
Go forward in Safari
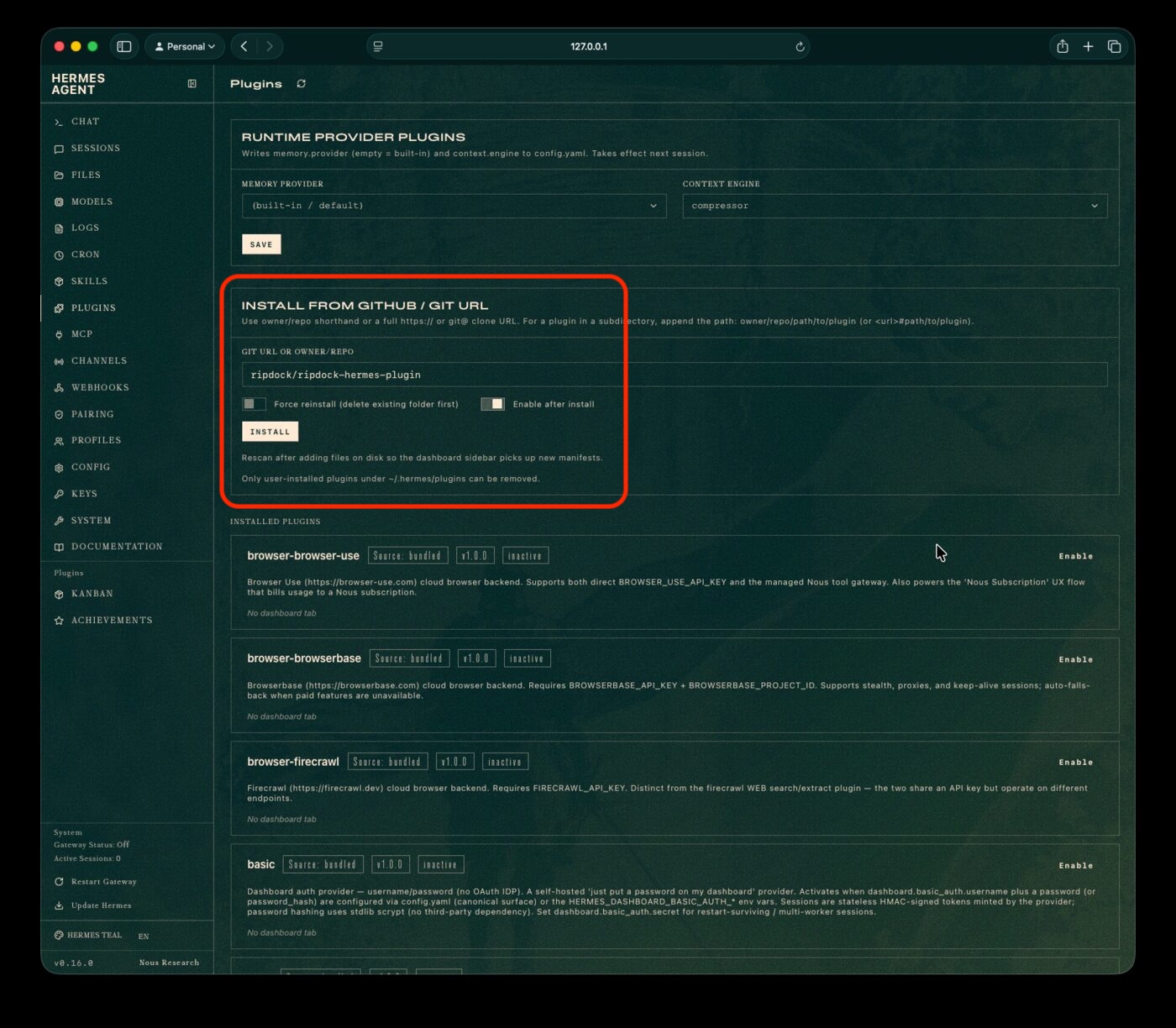pyautogui.click(x=270, y=47)
